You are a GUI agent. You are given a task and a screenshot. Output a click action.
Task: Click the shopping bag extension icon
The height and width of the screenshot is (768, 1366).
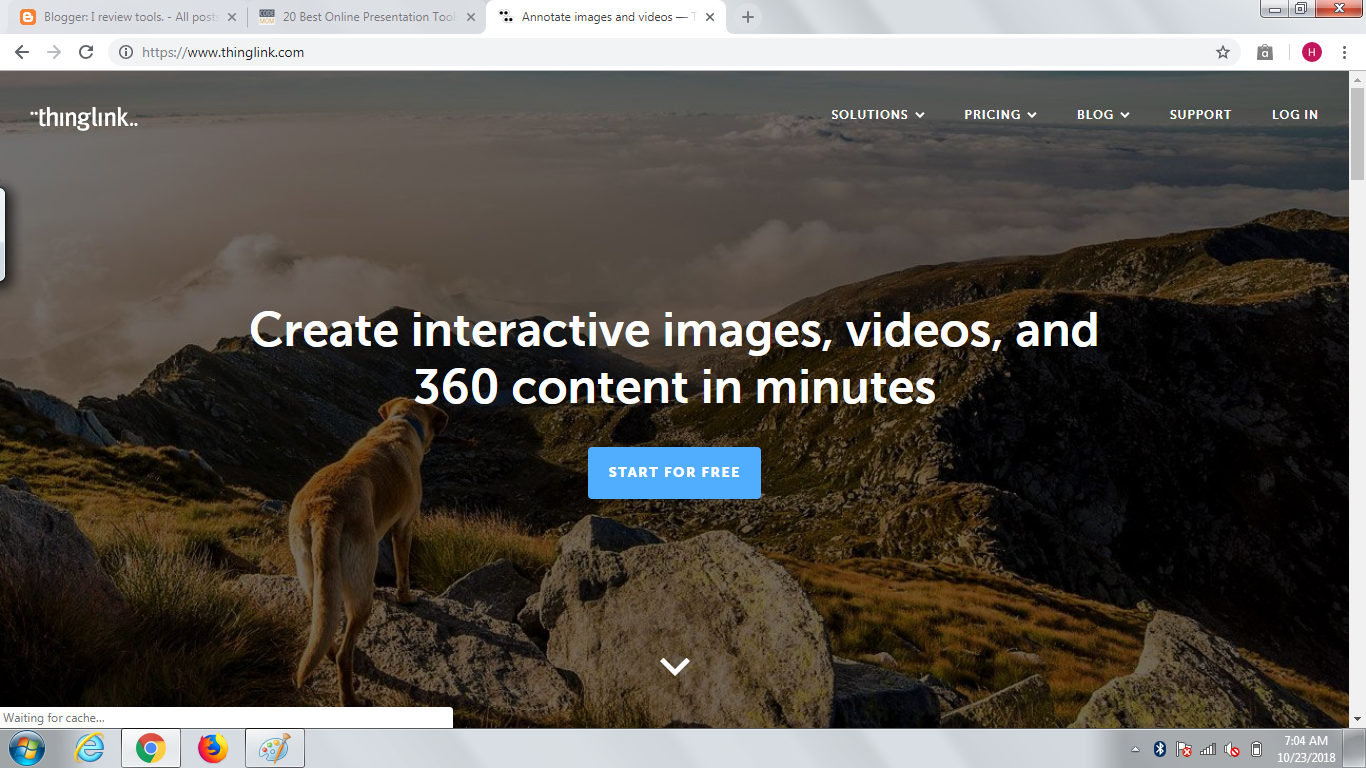(1263, 52)
